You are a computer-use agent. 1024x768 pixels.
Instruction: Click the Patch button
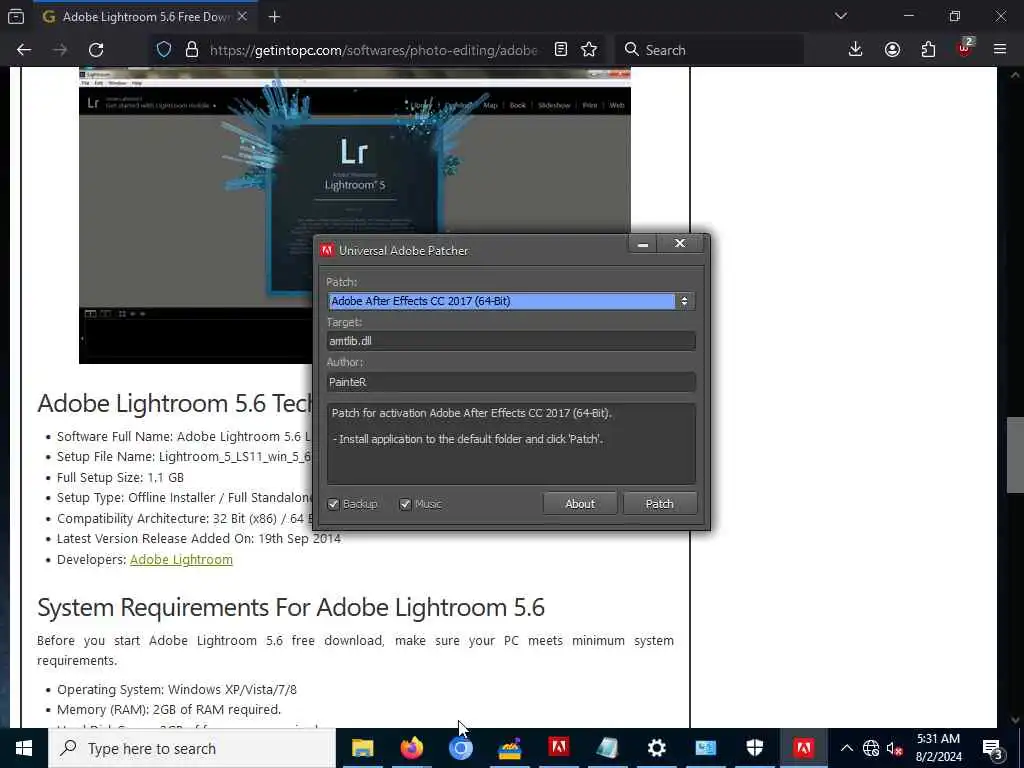[660, 504]
